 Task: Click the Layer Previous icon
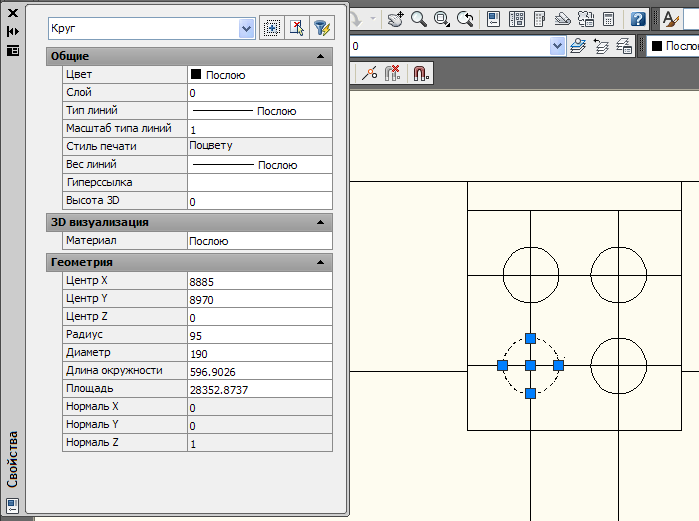[x=601, y=46]
